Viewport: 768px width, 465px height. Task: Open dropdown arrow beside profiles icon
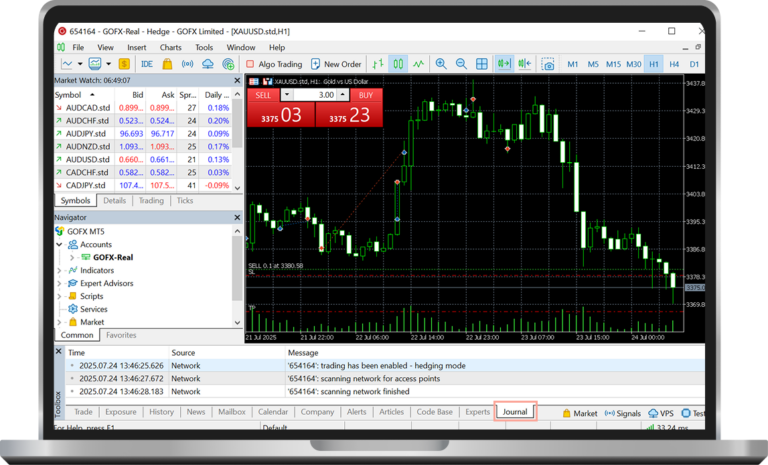point(108,64)
